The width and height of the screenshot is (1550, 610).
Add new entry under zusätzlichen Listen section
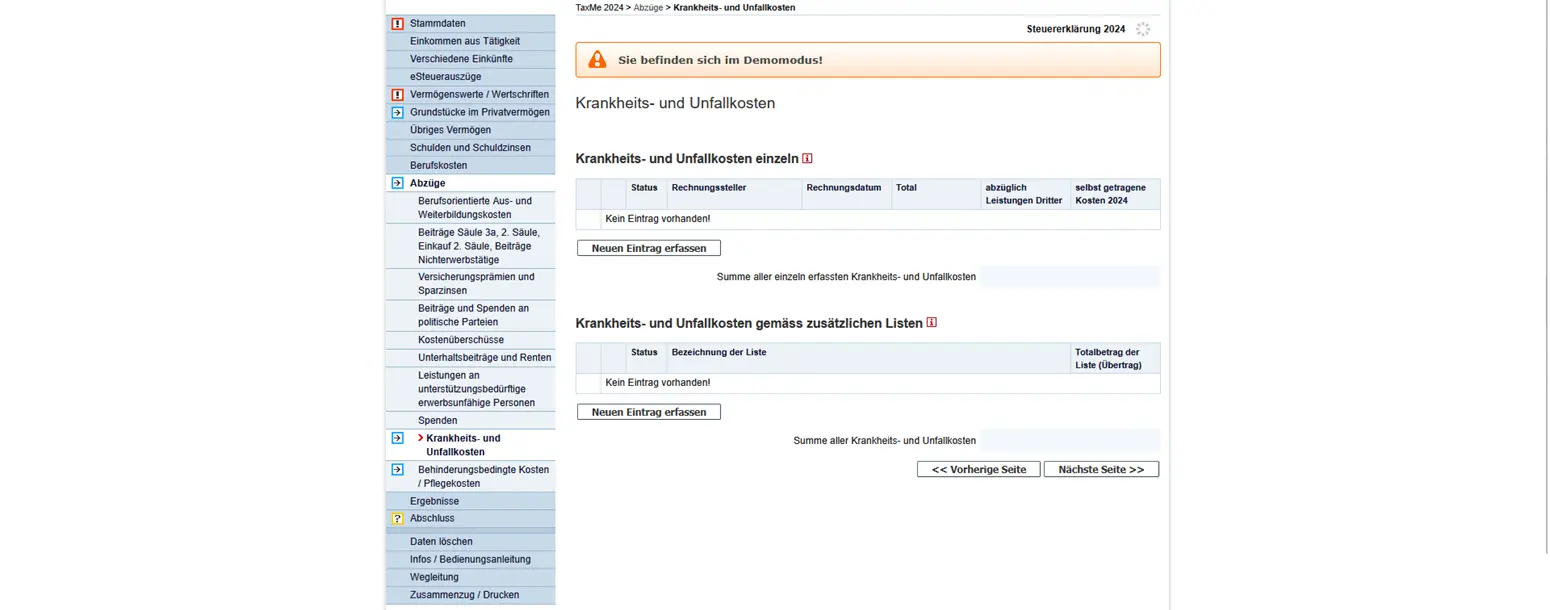tap(648, 412)
